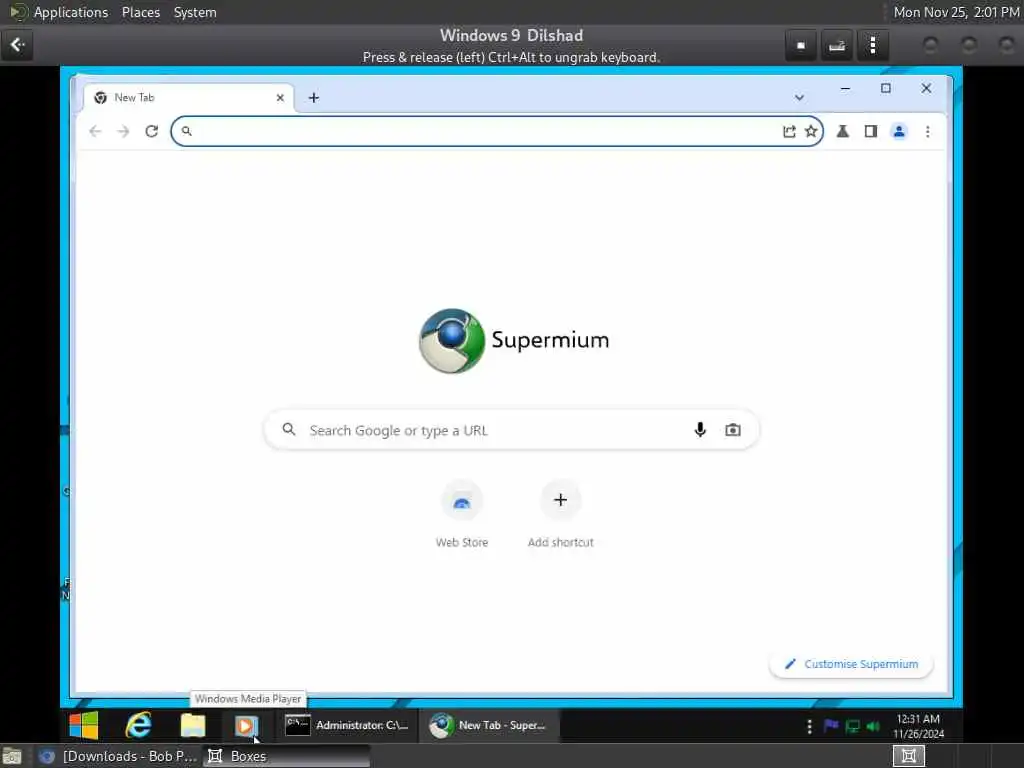Close the New Tab tab
This screenshot has height=768, width=1024.
coord(280,97)
